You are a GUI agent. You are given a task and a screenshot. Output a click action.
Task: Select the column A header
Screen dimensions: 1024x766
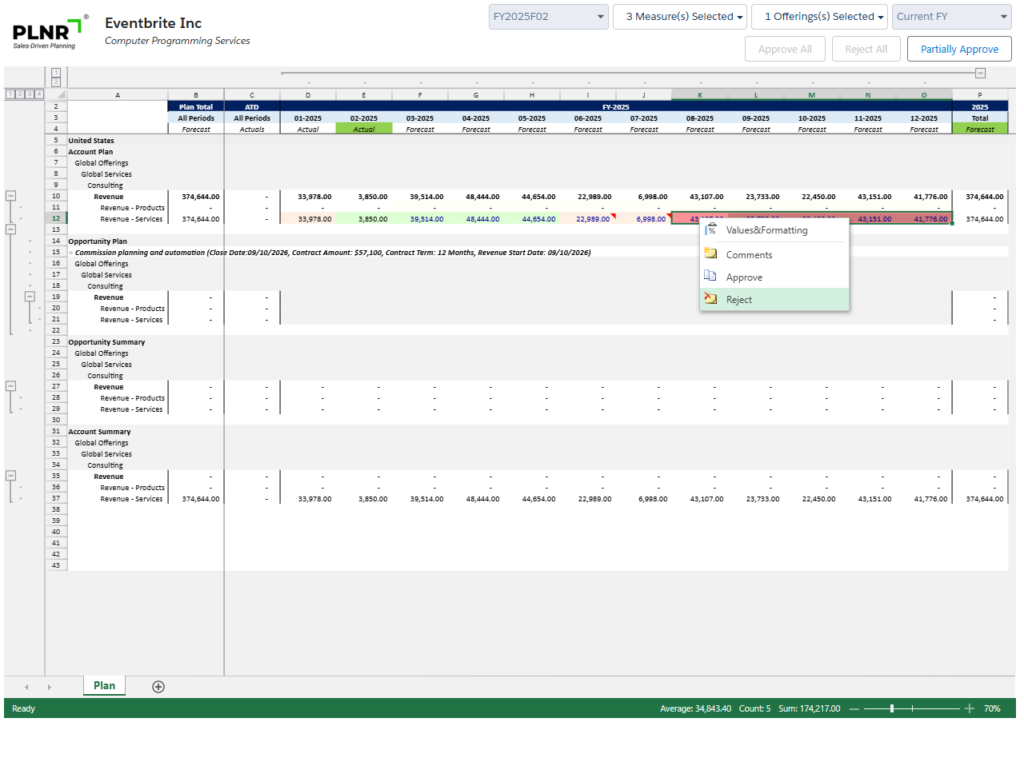pos(118,95)
